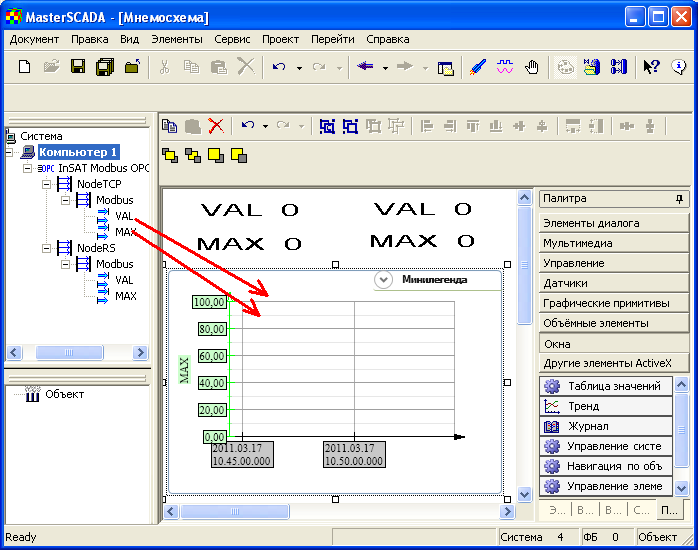Collapse the NodeRS tree node
This screenshot has width=698, height=550.
point(46,248)
